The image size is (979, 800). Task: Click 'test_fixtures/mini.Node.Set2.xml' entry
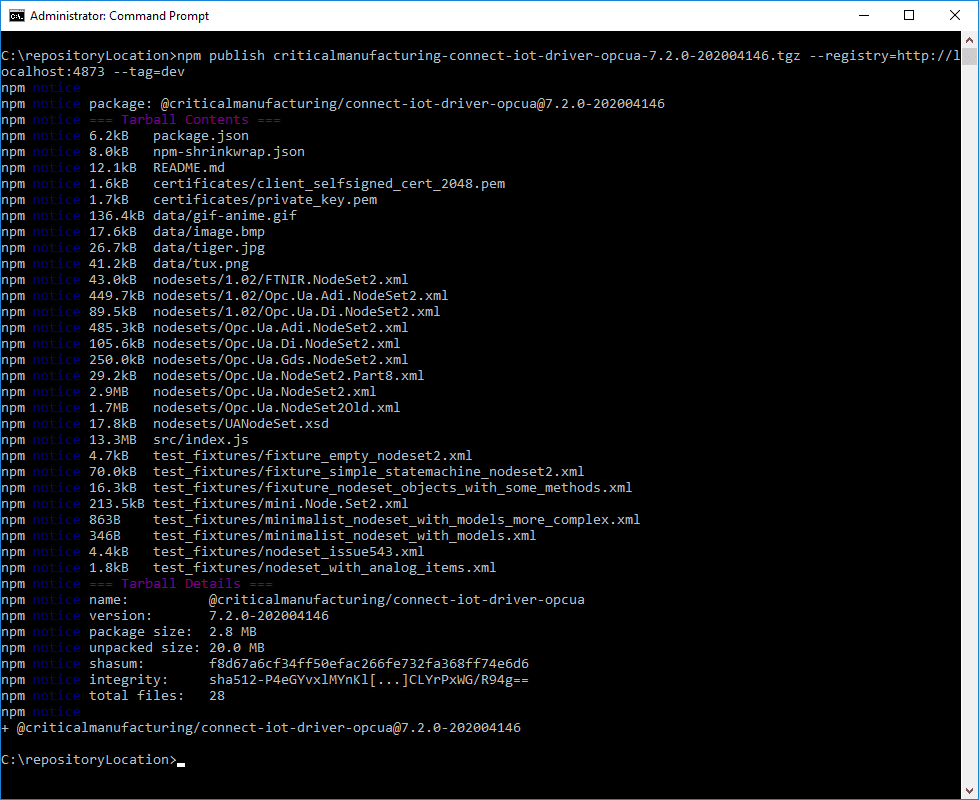(280, 503)
